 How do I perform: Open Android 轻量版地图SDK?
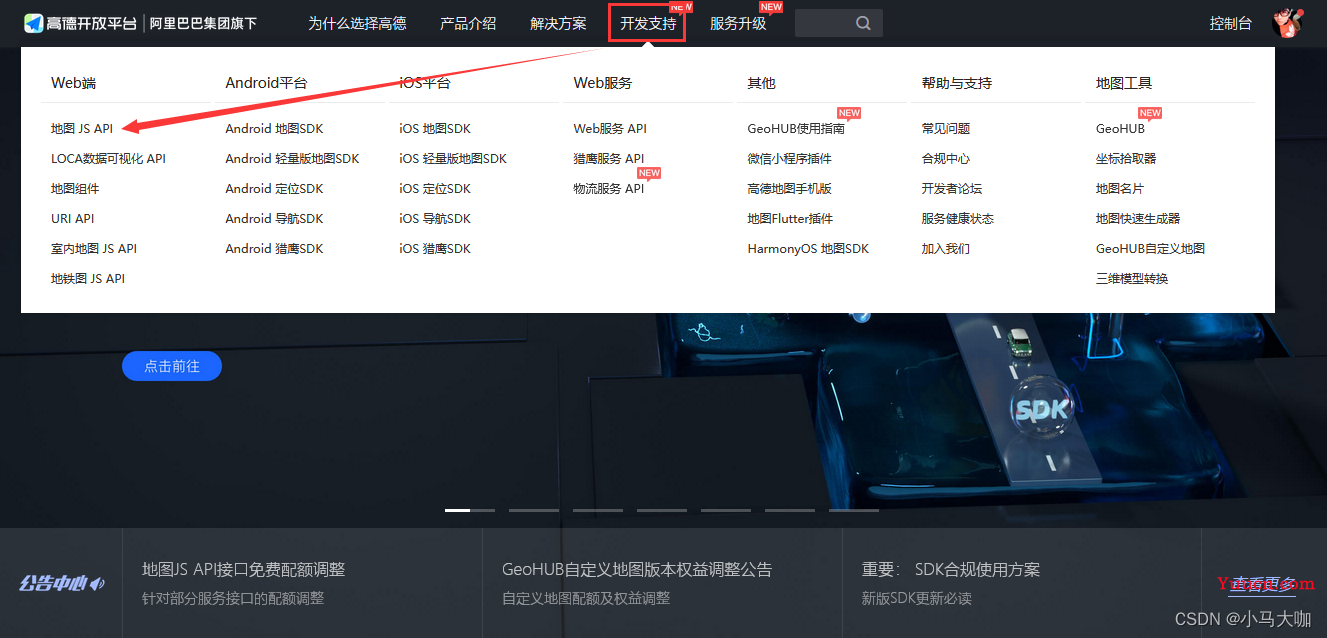pyautogui.click(x=292, y=158)
